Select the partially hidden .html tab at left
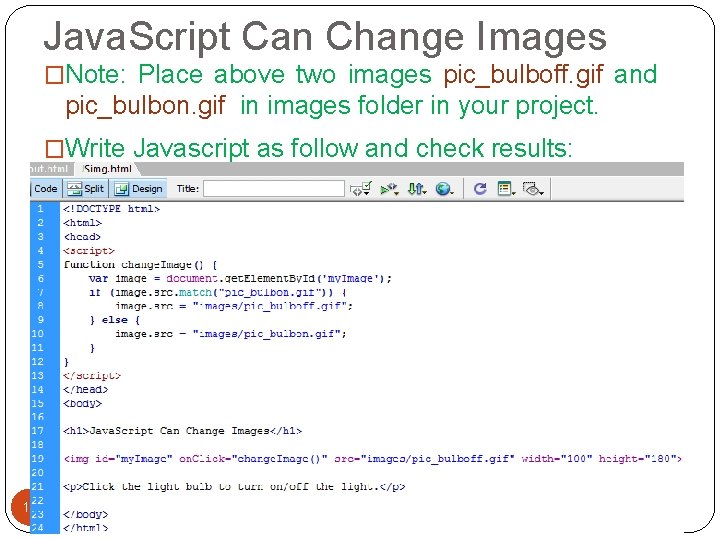 coord(49,169)
